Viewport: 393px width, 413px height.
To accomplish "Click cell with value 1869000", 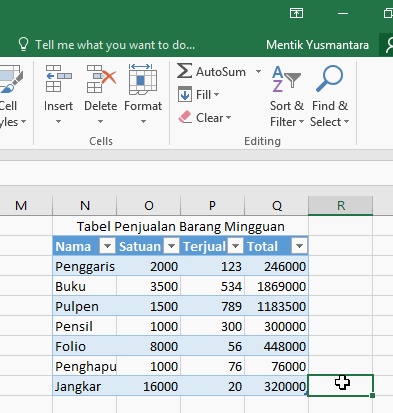I will coord(276,286).
